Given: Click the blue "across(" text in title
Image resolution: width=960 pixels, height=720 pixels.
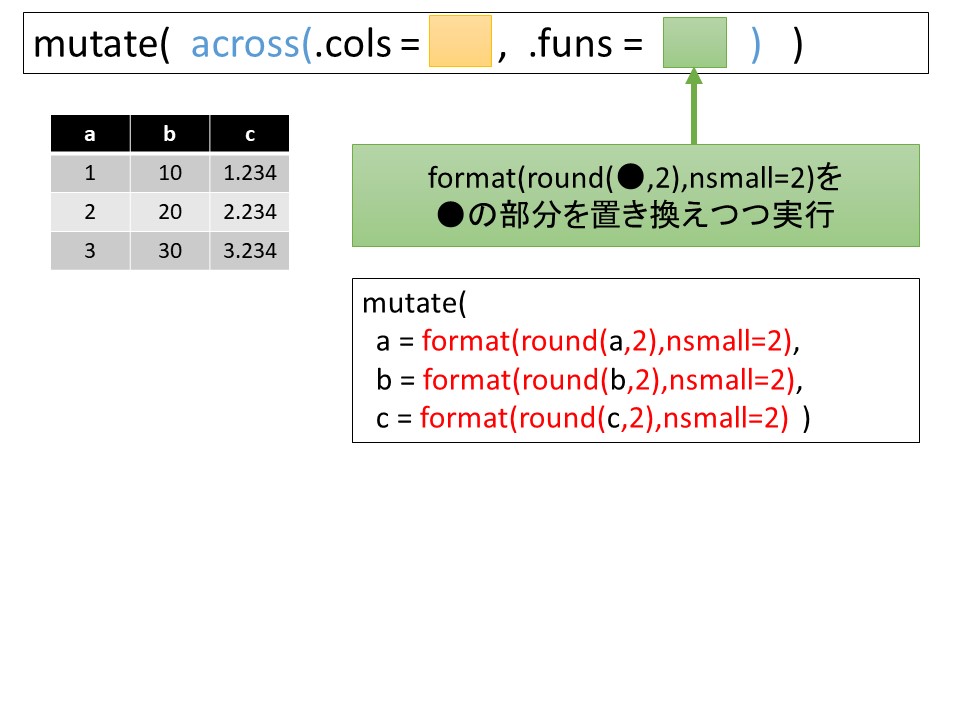Looking at the screenshot, I should click(x=251, y=45).
